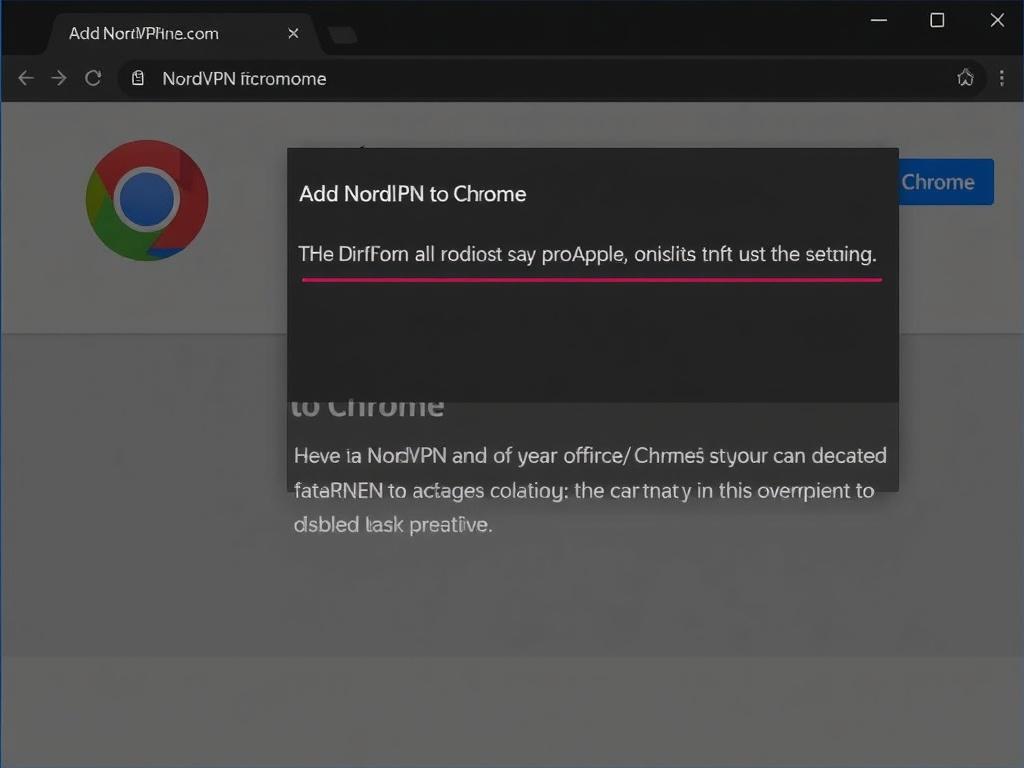1024x768 pixels.
Task: Close the Add NordVPN tab
Action: [293, 33]
